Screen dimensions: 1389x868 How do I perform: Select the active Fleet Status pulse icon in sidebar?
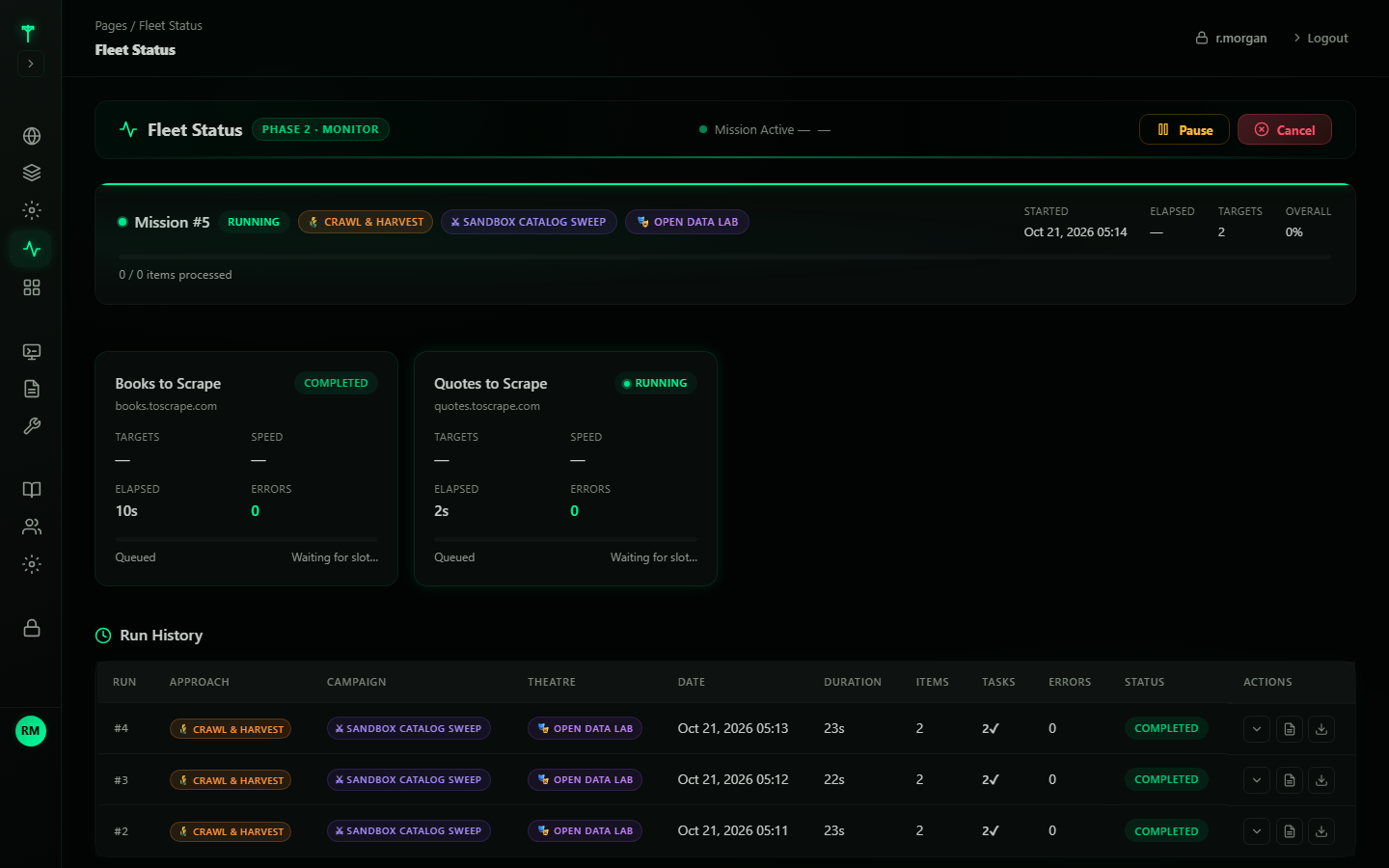pyautogui.click(x=32, y=249)
